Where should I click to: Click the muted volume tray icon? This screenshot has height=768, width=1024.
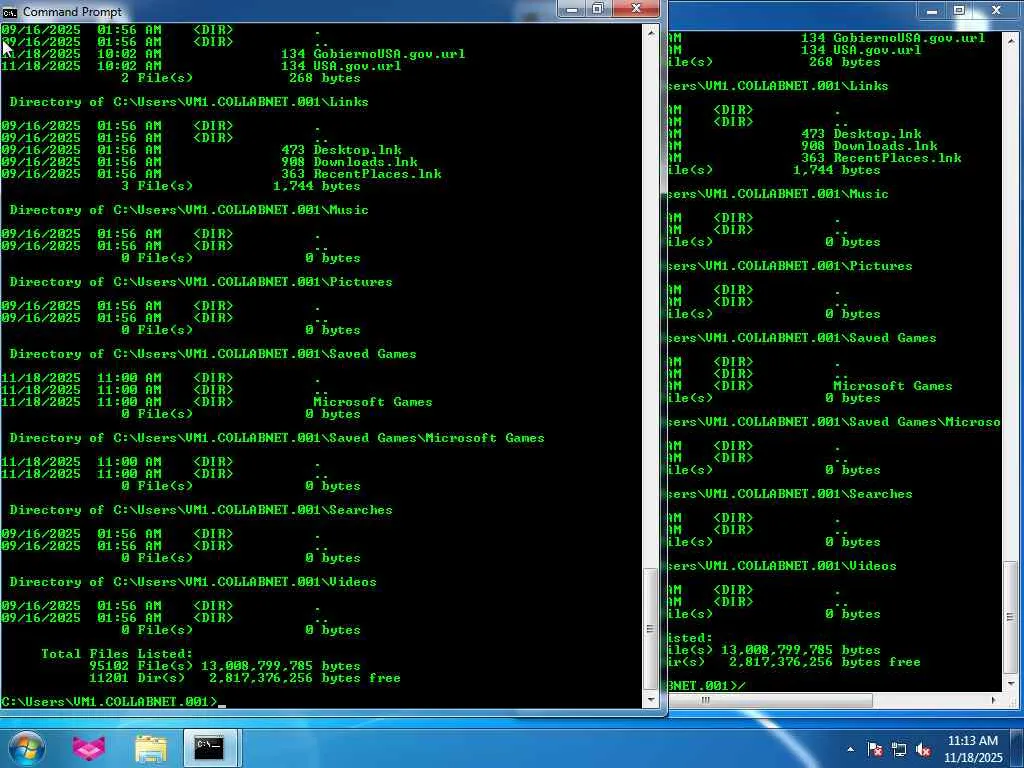[x=923, y=749]
